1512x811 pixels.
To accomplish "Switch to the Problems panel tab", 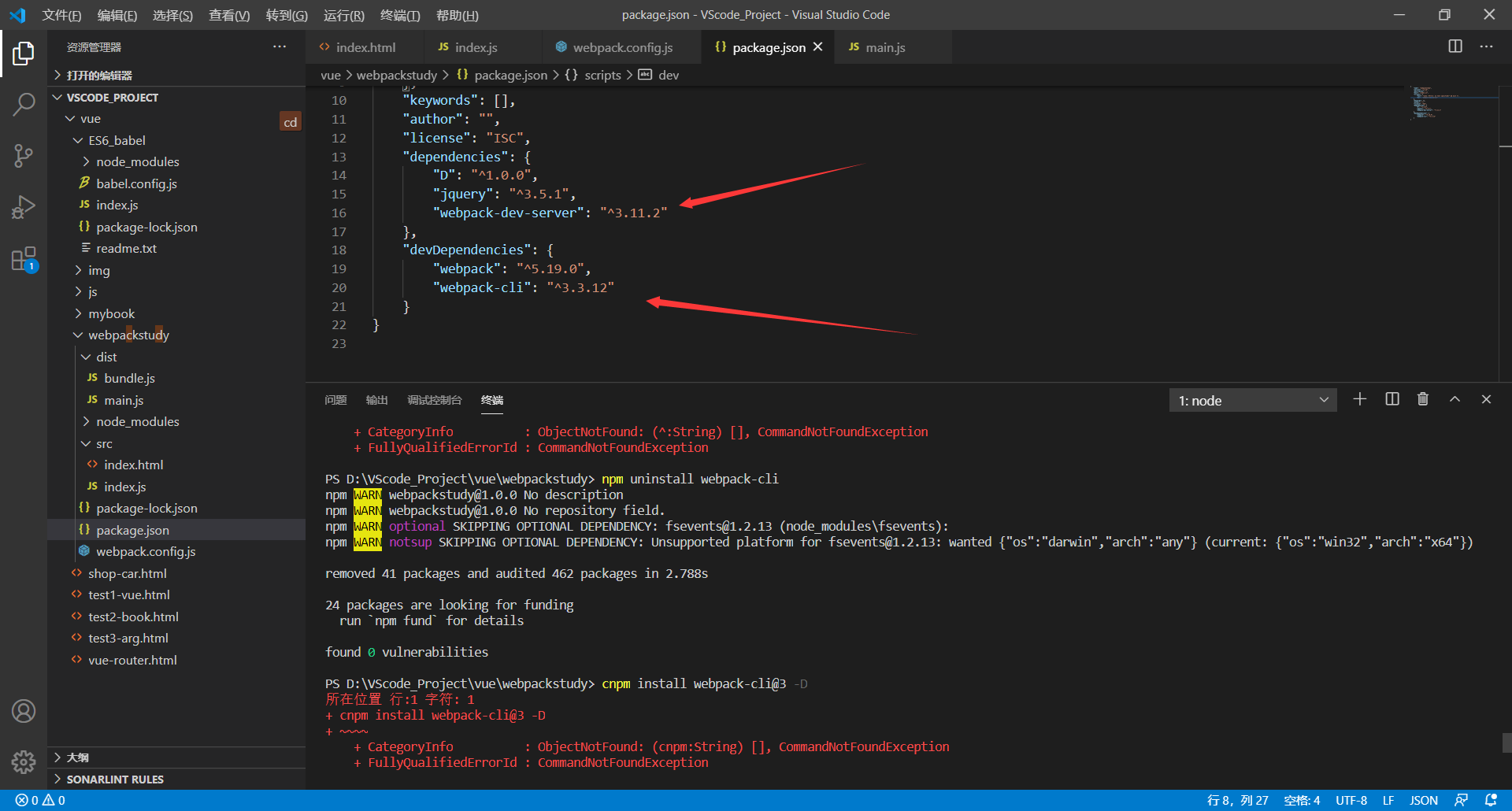I will pyautogui.click(x=335, y=400).
